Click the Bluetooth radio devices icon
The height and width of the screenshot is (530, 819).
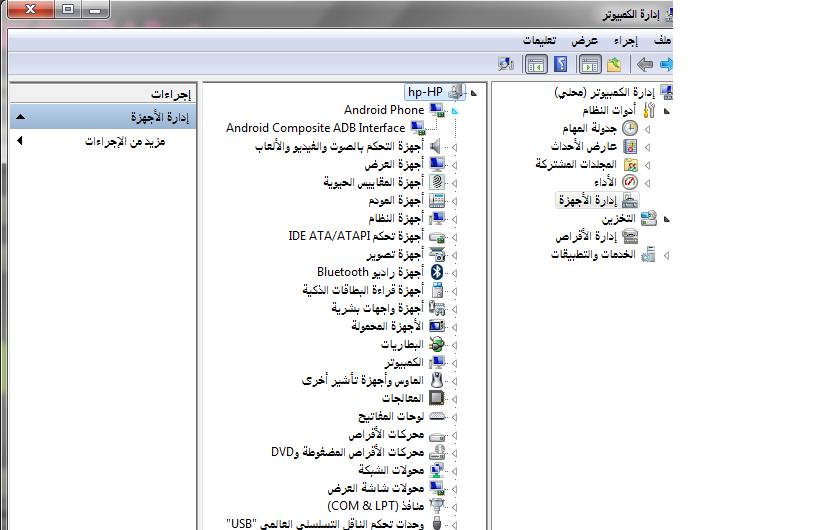click(437, 273)
